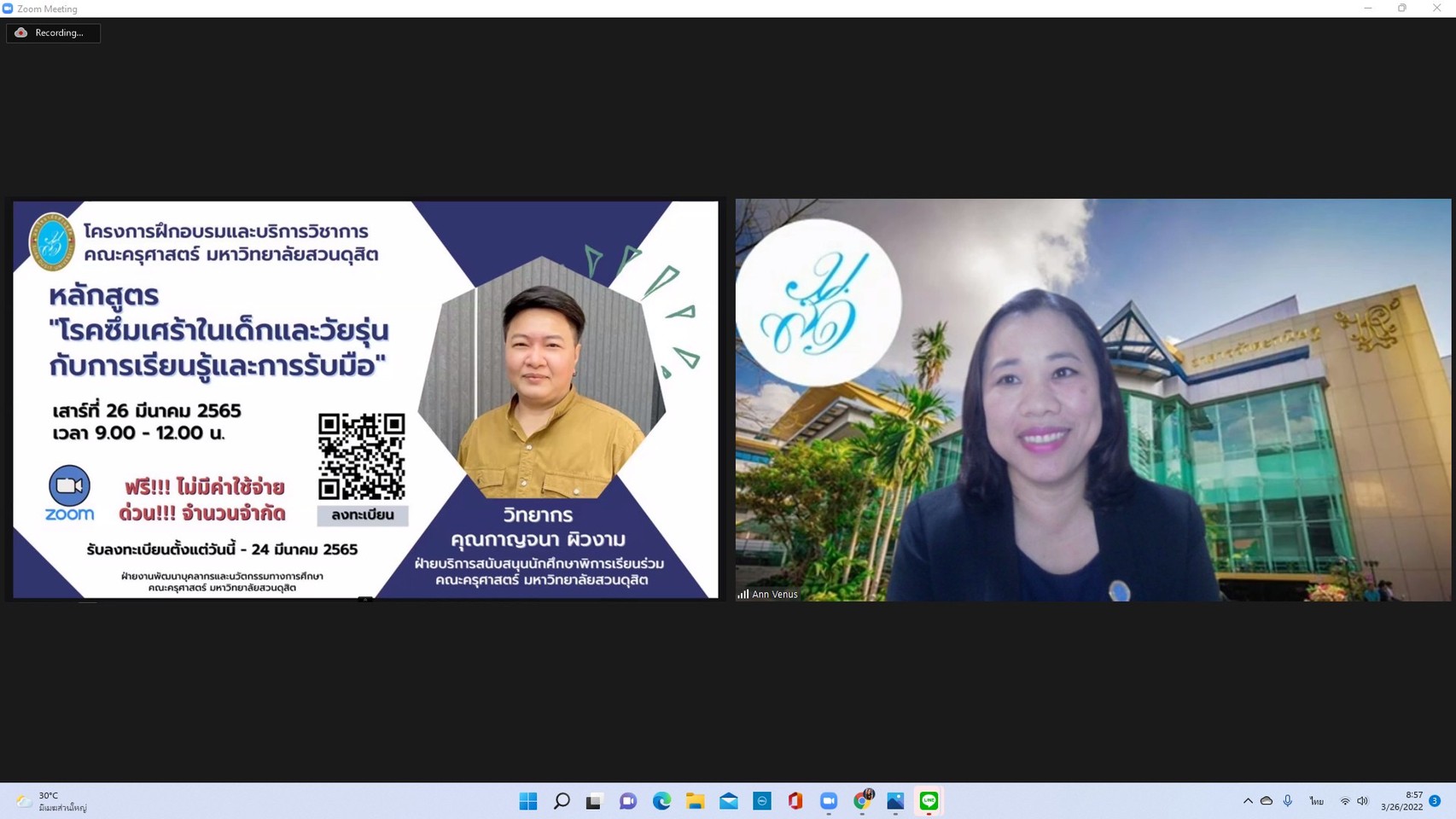Launch Microsoft Office from the taskbar
The width and height of the screenshot is (1456, 819).
coord(795,801)
